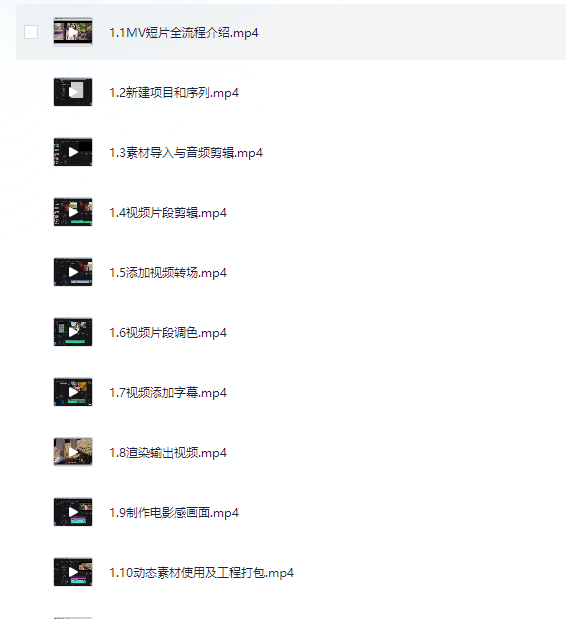
Task: Select file name 1.10动态素材使用及工程打包.mp4
Action: [x=202, y=573]
